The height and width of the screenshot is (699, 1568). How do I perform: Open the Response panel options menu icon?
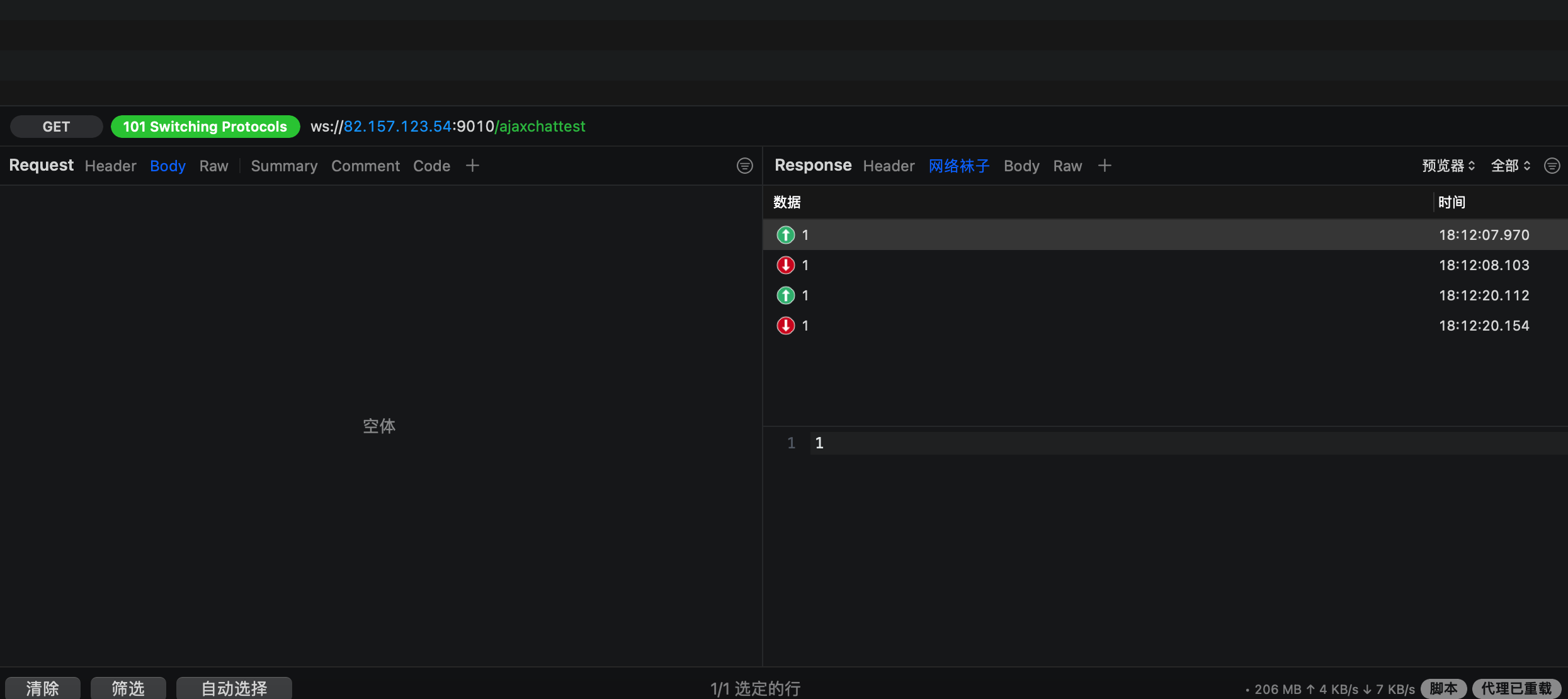(1552, 165)
